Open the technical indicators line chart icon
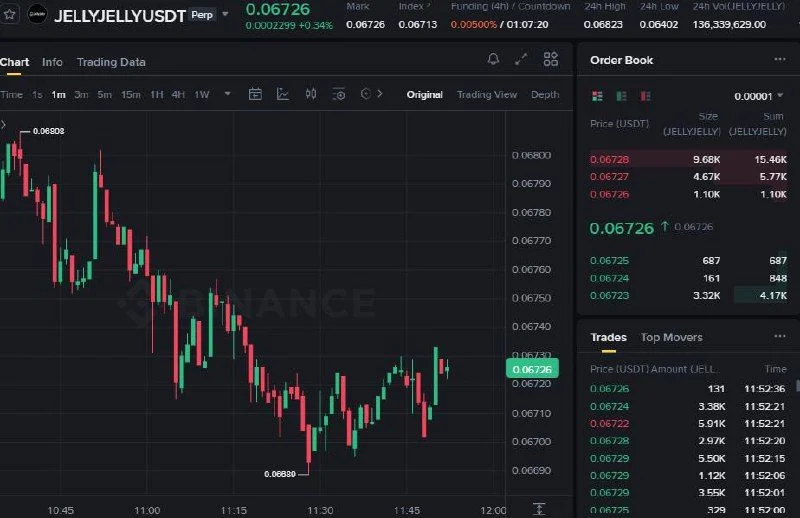 tap(283, 94)
